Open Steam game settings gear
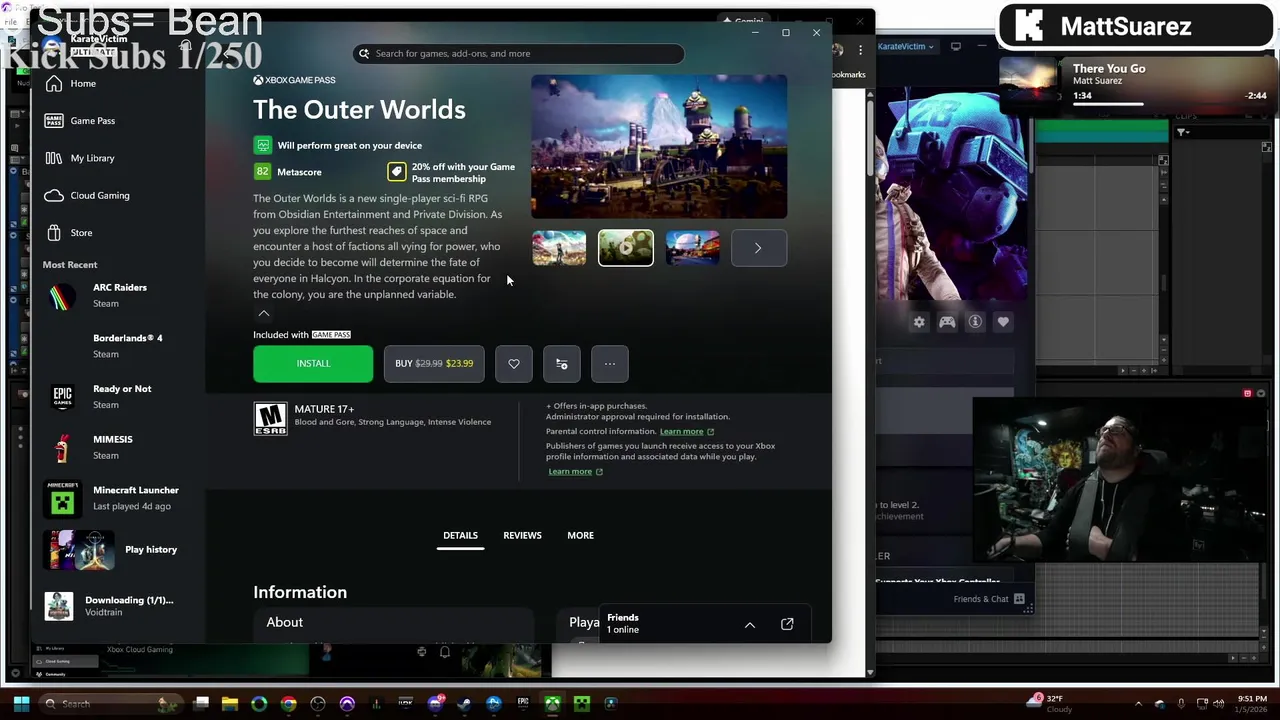Viewport: 1280px width, 720px height. click(919, 322)
